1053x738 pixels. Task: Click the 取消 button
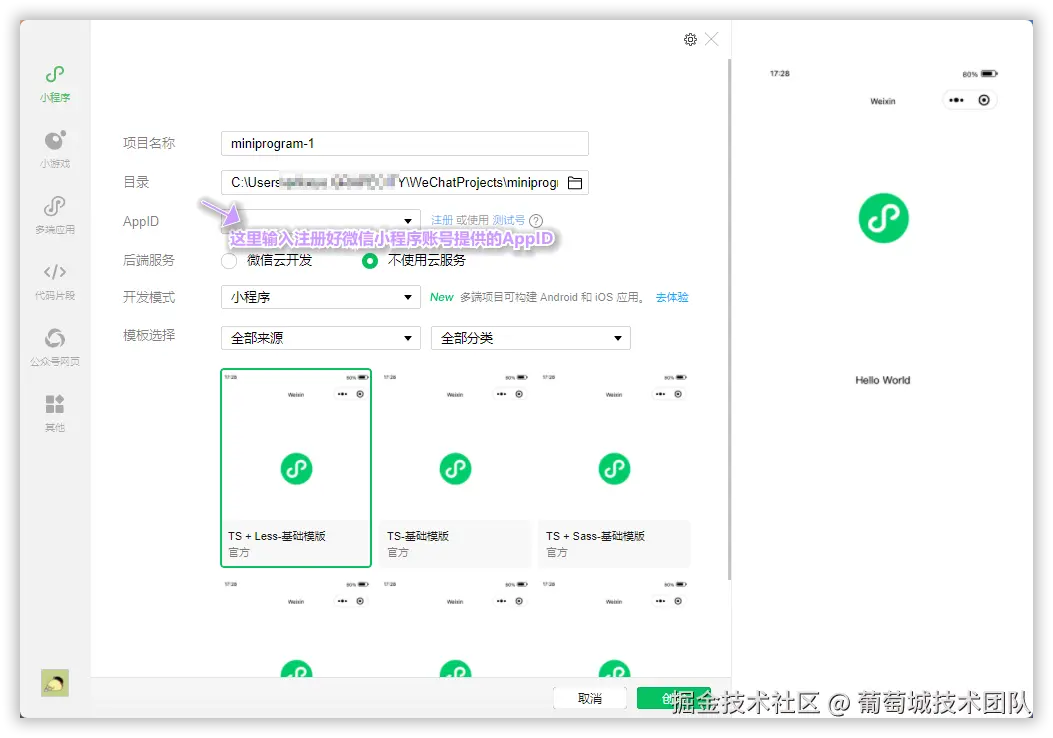(590, 698)
